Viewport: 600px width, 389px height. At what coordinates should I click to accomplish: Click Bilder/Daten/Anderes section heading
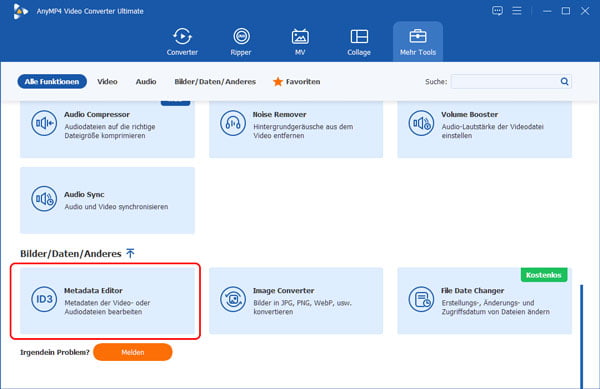[70, 254]
